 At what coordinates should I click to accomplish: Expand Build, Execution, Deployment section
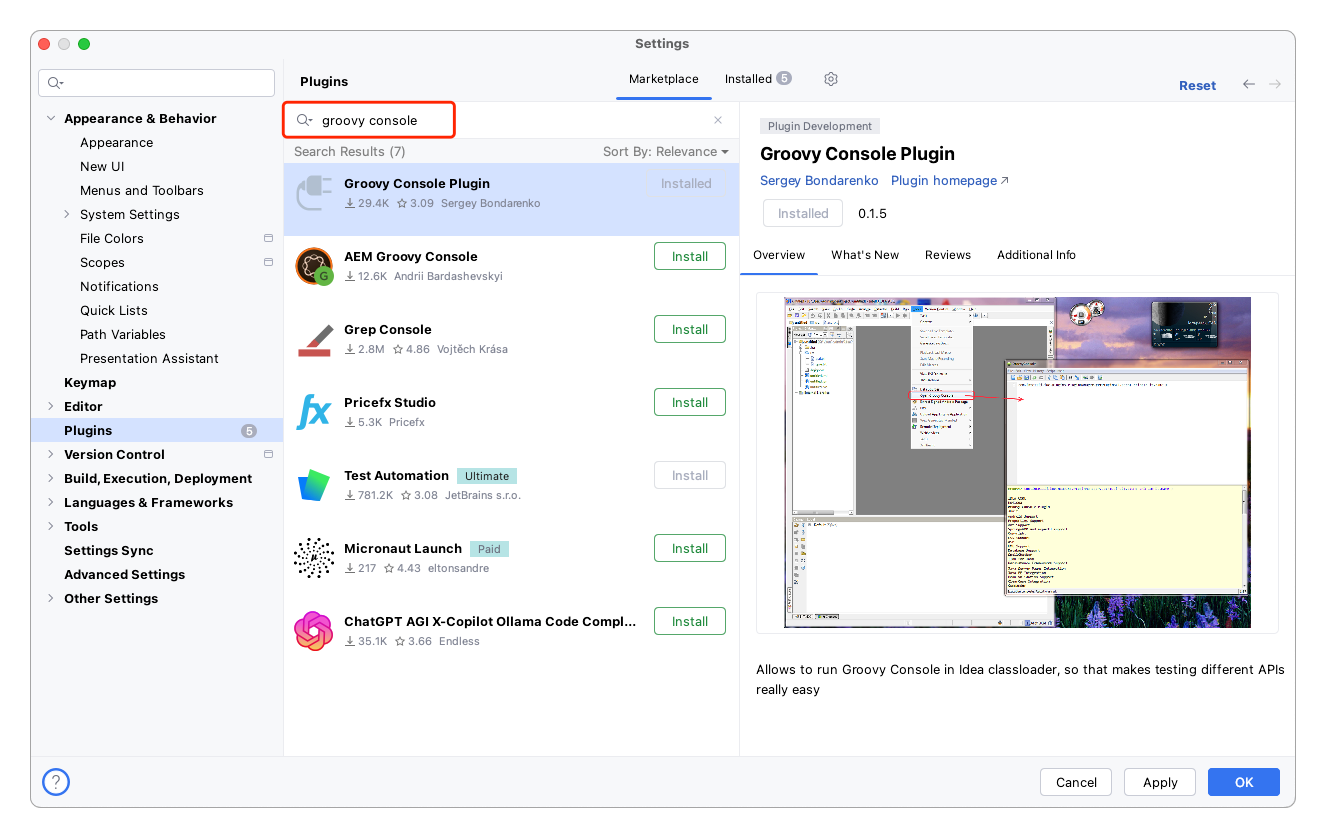[x=51, y=478]
